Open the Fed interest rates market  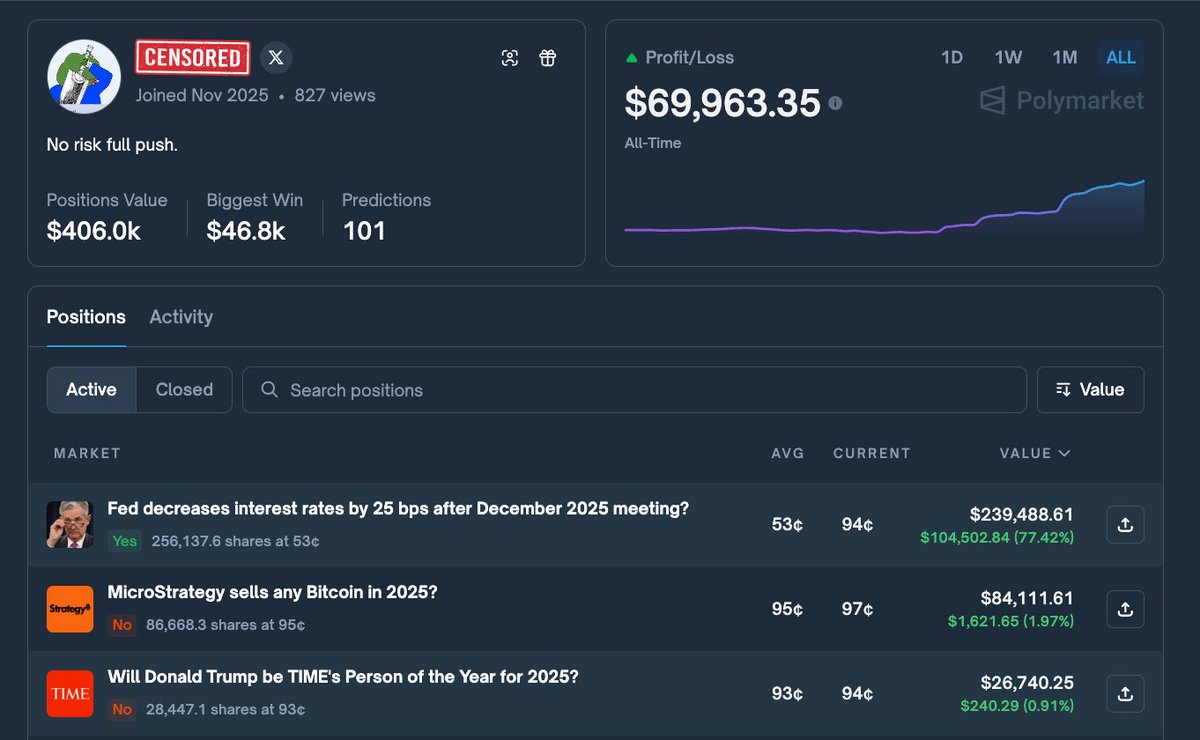click(398, 508)
